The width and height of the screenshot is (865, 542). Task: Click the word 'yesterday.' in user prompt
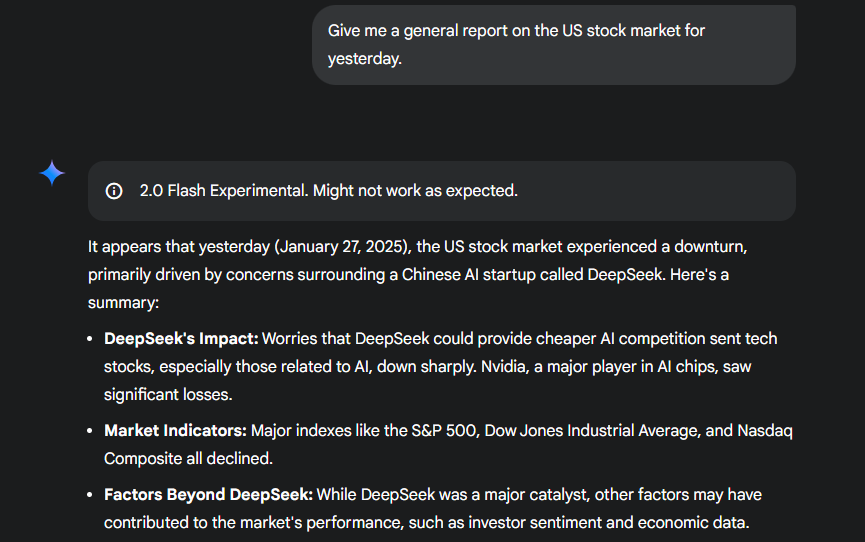coord(364,59)
